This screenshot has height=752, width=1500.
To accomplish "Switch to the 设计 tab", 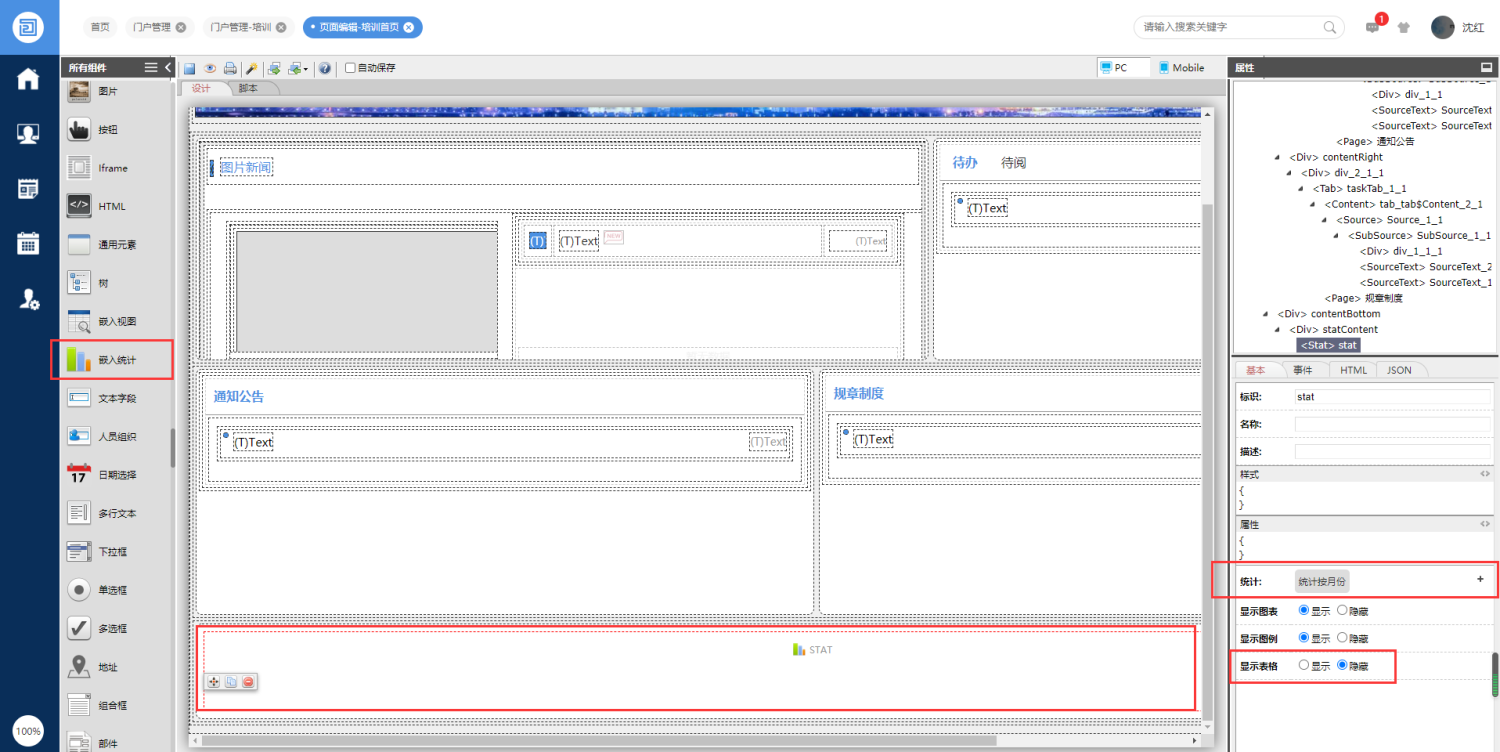I will click(201, 88).
